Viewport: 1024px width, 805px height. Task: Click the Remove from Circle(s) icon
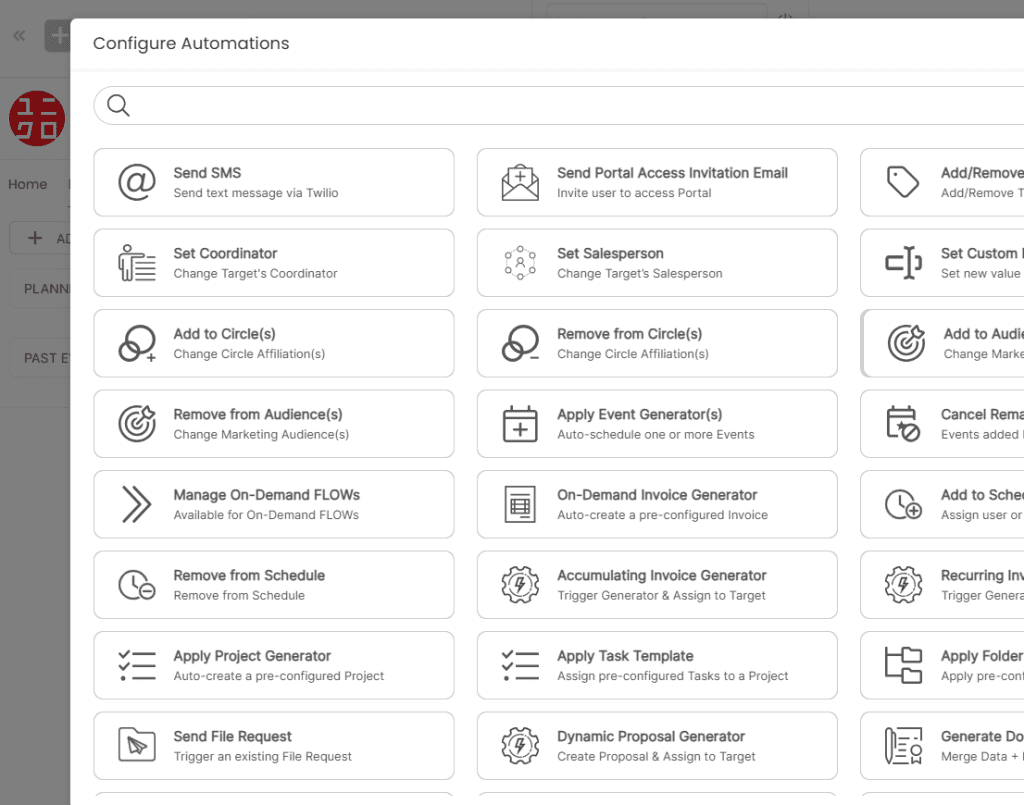coord(520,343)
